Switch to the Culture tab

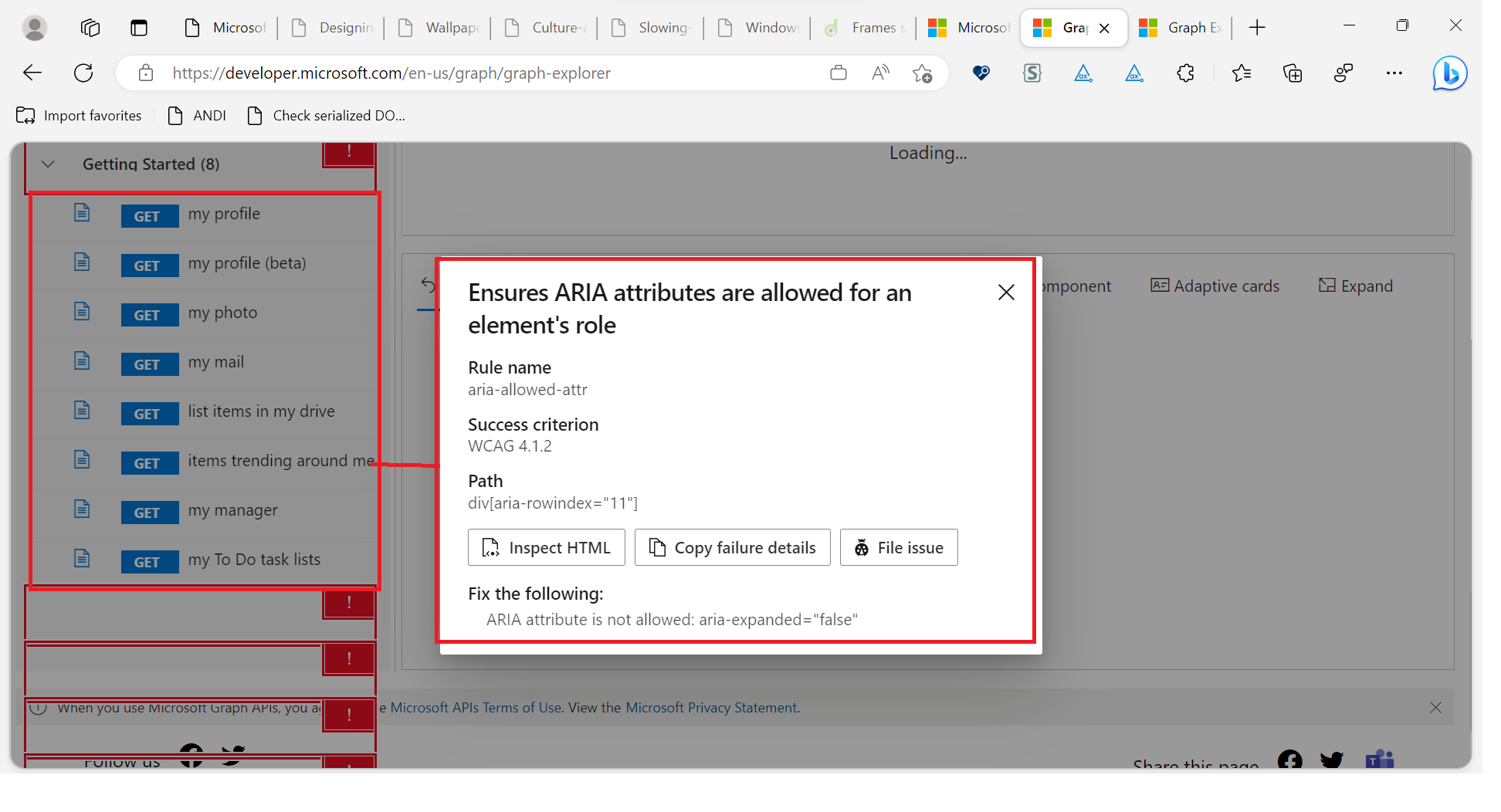click(x=546, y=28)
